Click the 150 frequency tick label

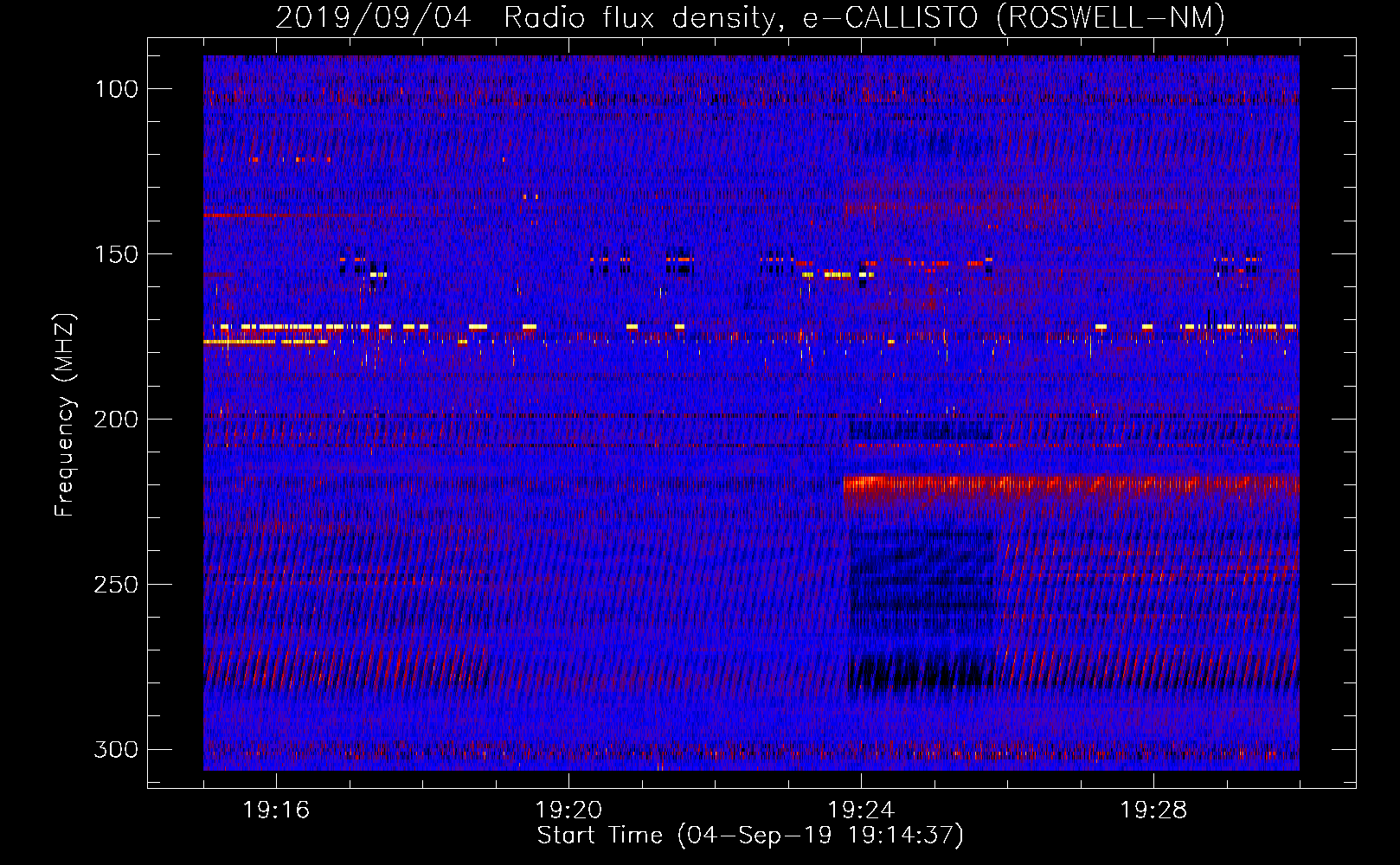pyautogui.click(x=116, y=254)
